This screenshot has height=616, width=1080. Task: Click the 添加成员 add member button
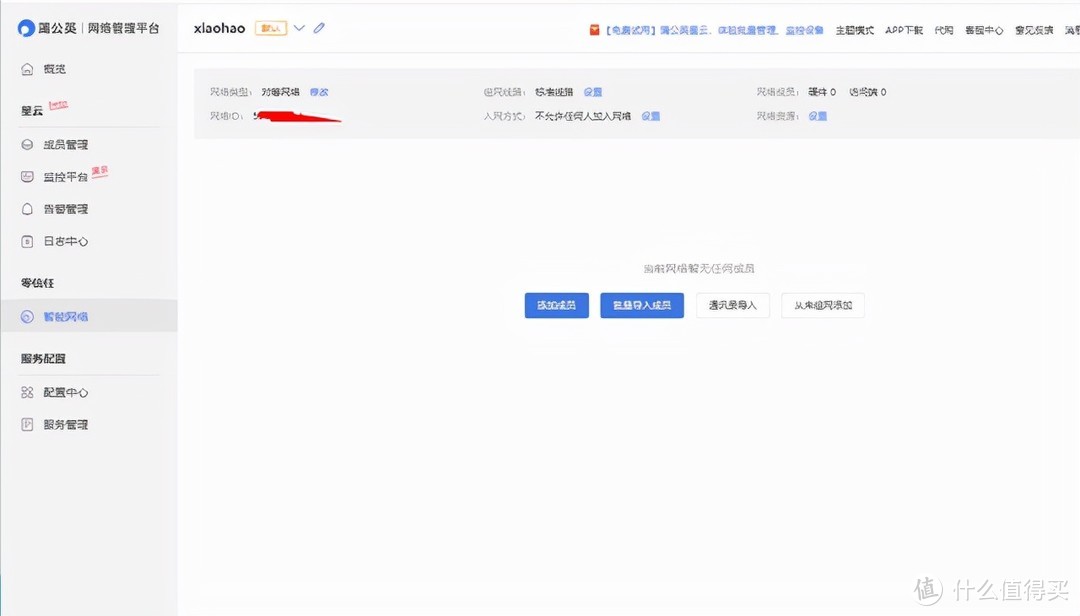click(x=556, y=305)
